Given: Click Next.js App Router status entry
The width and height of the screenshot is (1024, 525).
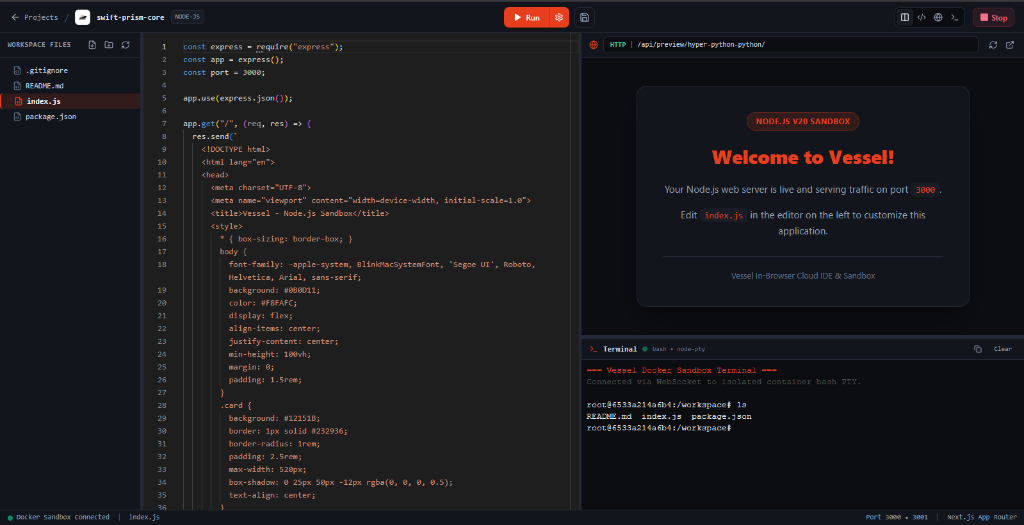Looking at the screenshot, I should 982,517.
